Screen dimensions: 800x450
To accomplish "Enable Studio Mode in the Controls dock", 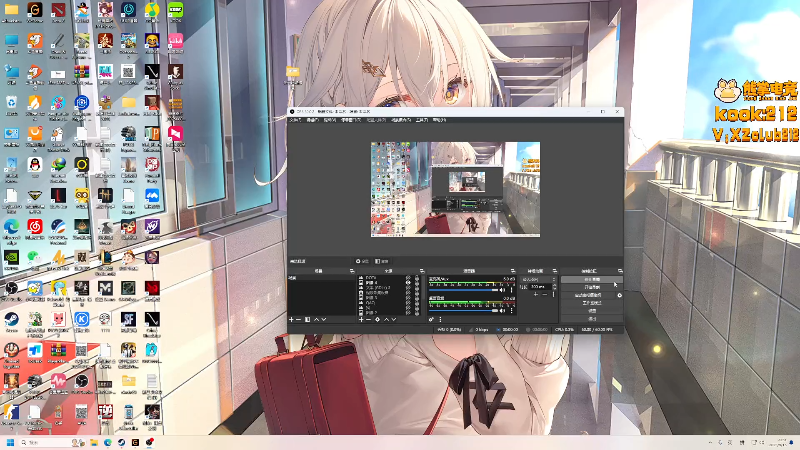I will [x=592, y=303].
